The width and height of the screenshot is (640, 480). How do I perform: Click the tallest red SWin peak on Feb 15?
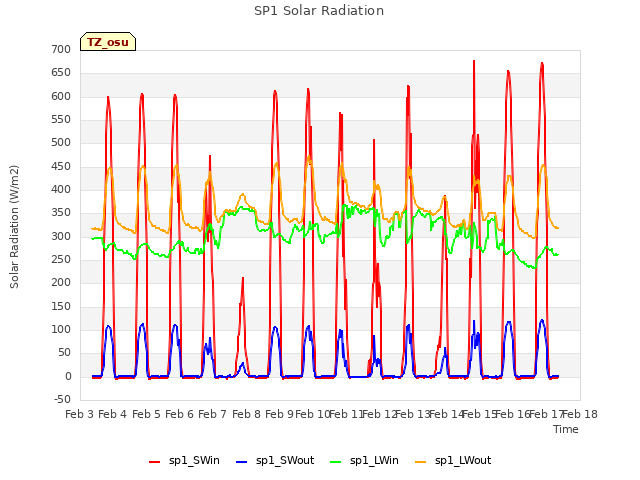[474, 61]
